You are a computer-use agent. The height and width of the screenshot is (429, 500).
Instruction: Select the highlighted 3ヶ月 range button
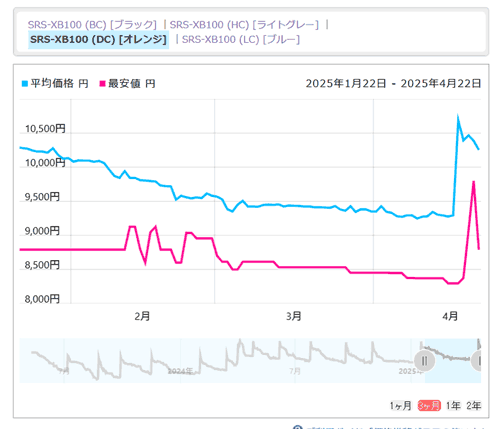(429, 406)
